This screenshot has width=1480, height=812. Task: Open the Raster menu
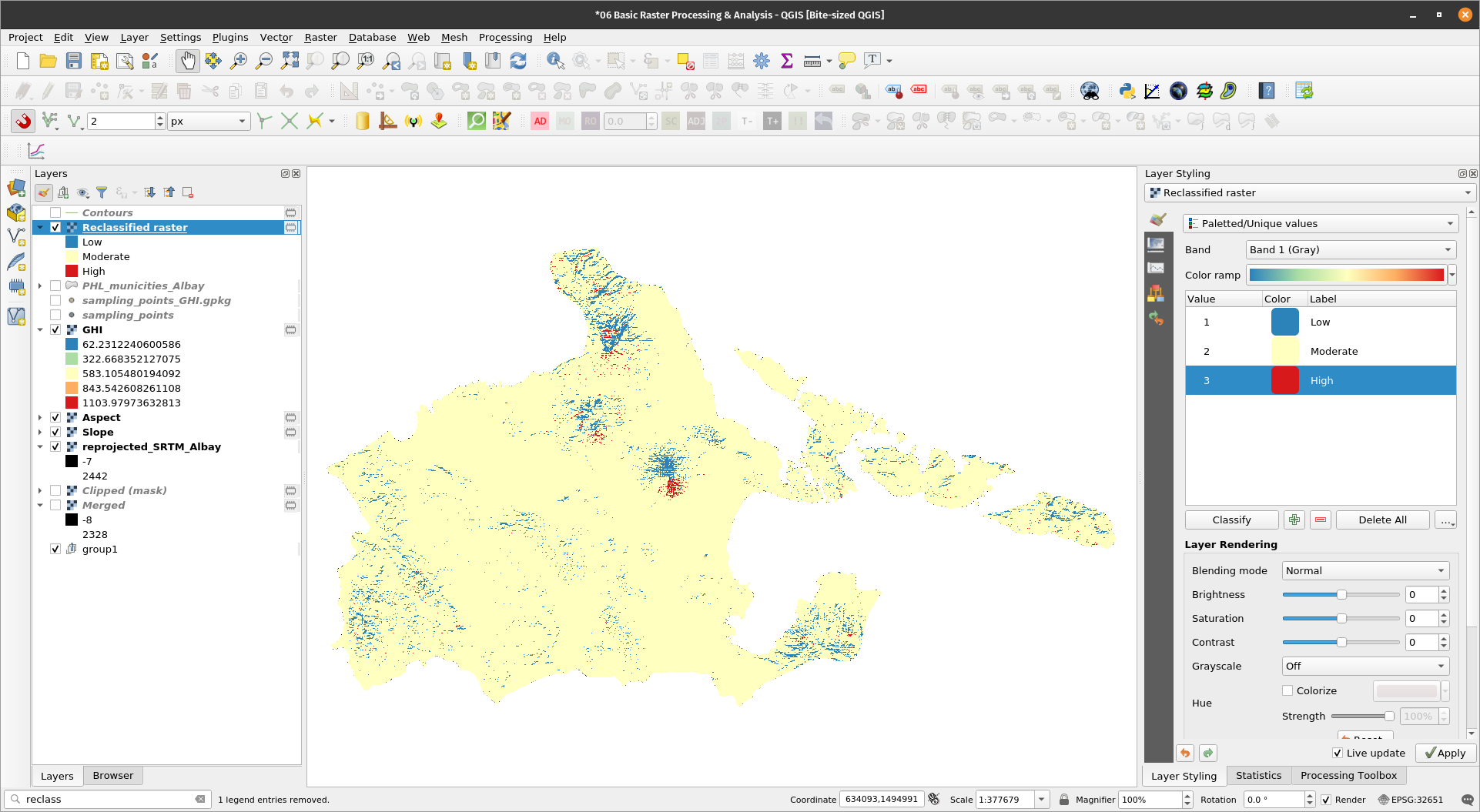pos(320,38)
